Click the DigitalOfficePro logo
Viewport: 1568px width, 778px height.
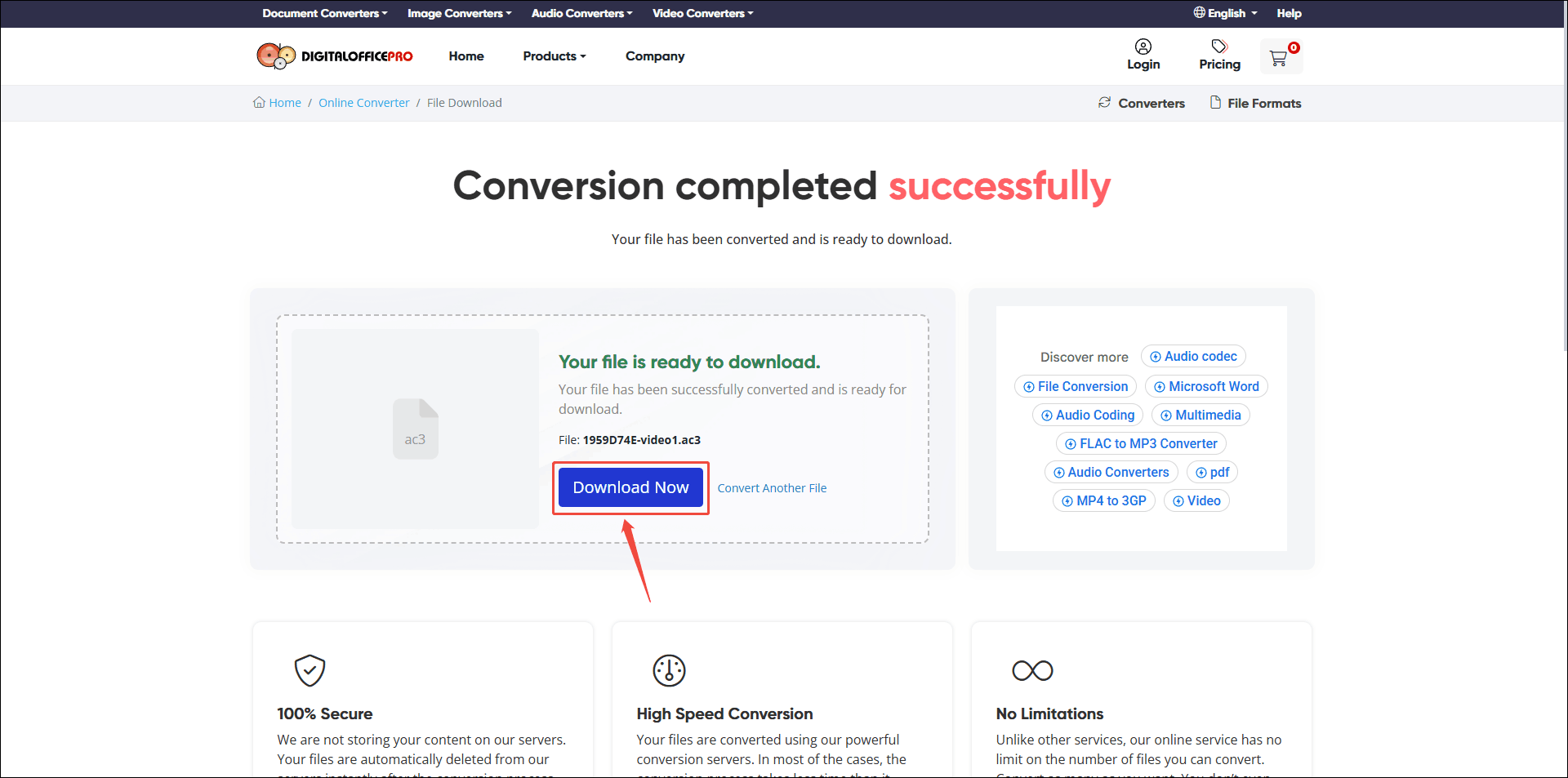(x=335, y=56)
